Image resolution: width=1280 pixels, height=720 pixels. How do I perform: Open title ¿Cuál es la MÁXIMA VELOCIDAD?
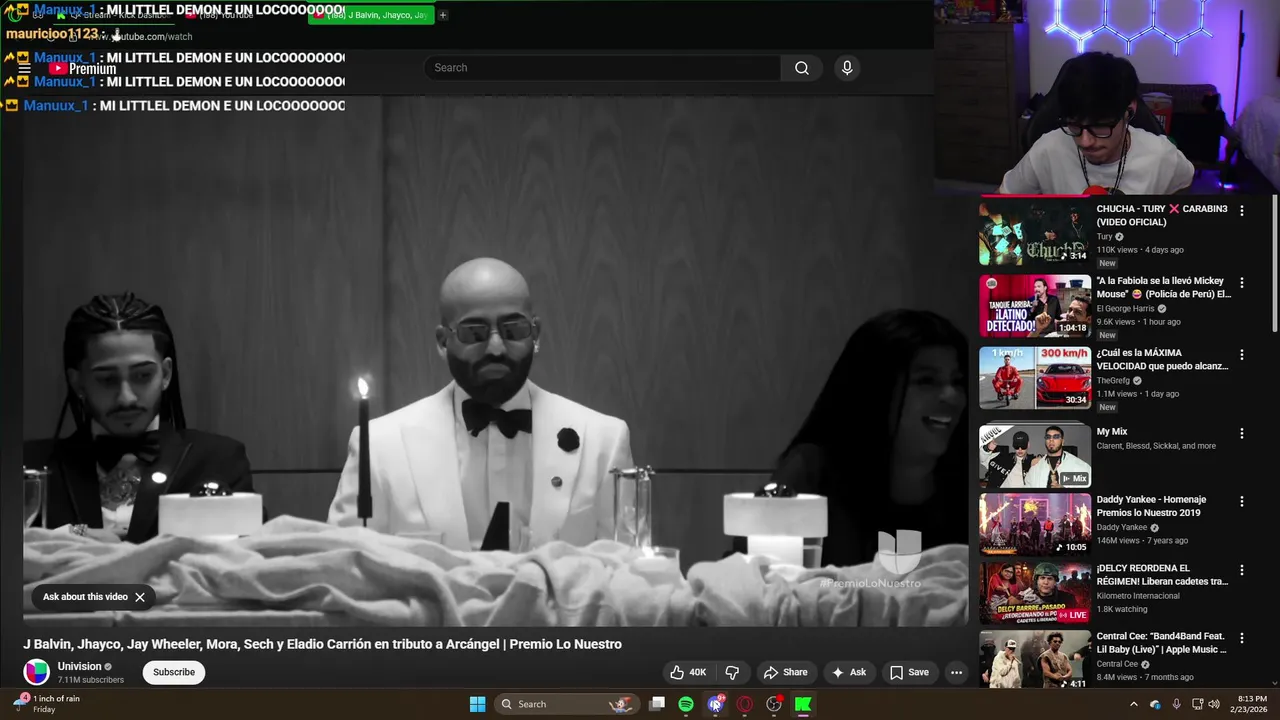point(1162,359)
